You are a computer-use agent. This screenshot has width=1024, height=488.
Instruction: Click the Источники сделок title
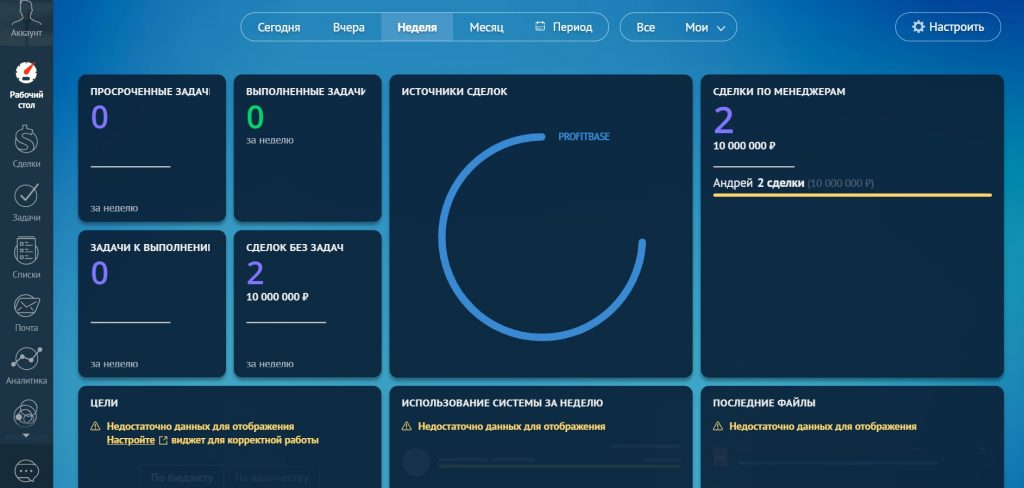click(455, 92)
